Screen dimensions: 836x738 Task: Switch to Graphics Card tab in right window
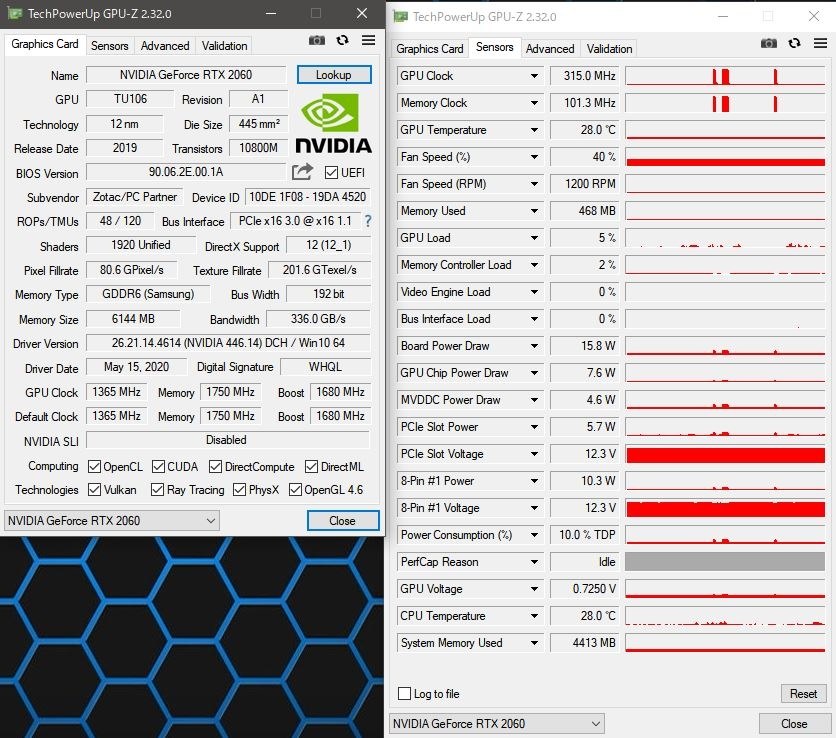point(430,49)
